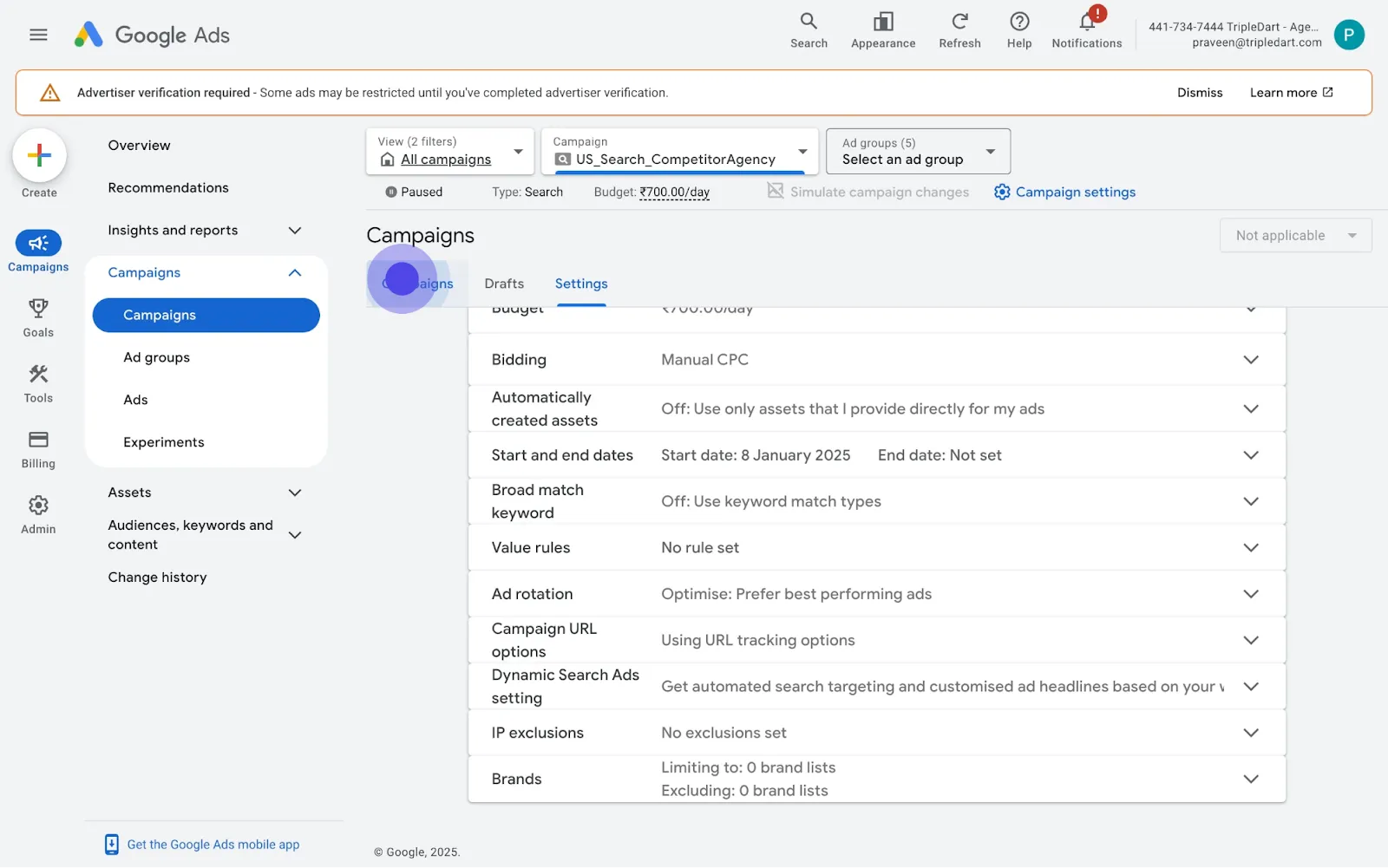Expand the Assets navigation section

click(x=295, y=493)
